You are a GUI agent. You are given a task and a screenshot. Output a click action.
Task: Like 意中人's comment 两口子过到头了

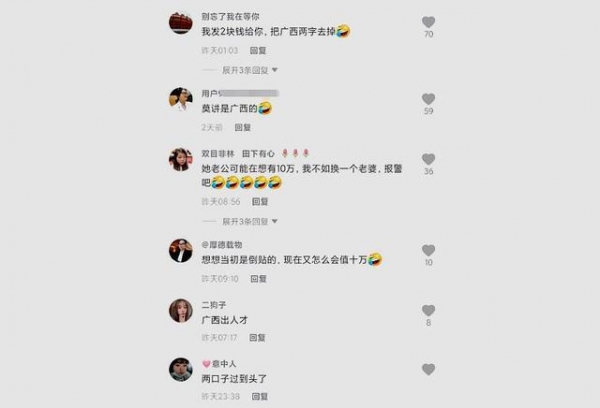428,369
